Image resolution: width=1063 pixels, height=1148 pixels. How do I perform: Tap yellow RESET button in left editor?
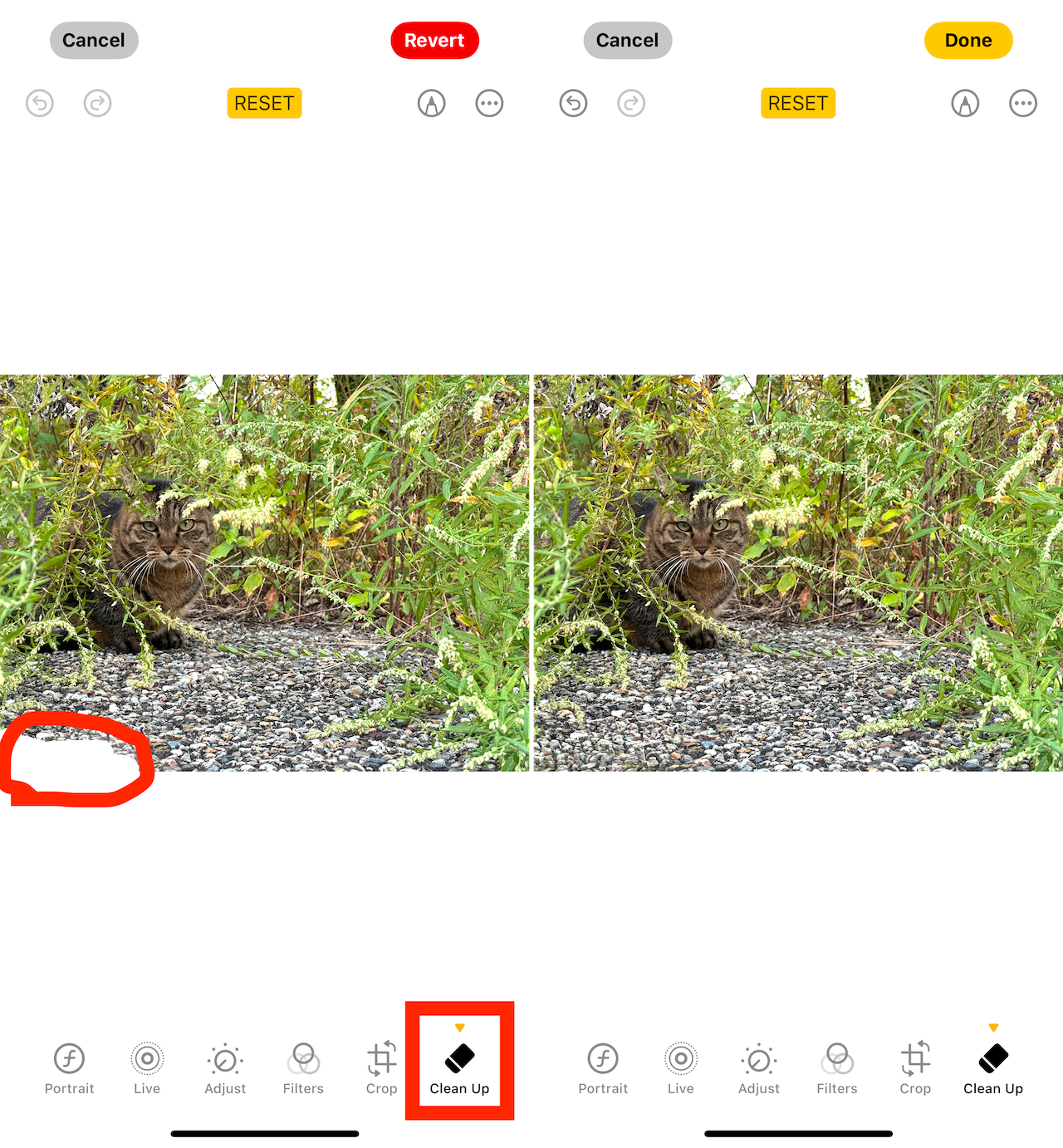pos(264,103)
